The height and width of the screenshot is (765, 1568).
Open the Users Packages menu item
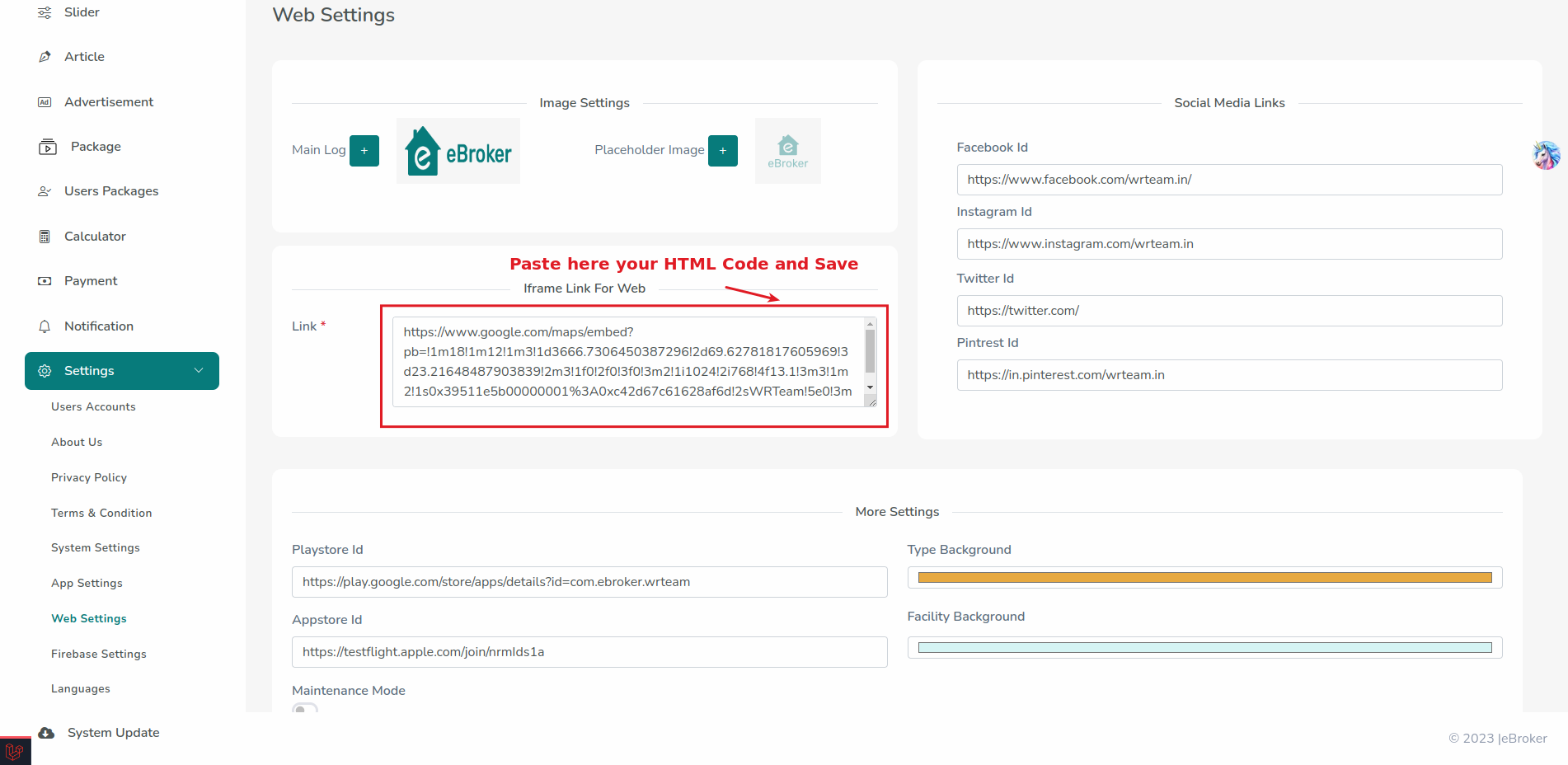point(111,191)
